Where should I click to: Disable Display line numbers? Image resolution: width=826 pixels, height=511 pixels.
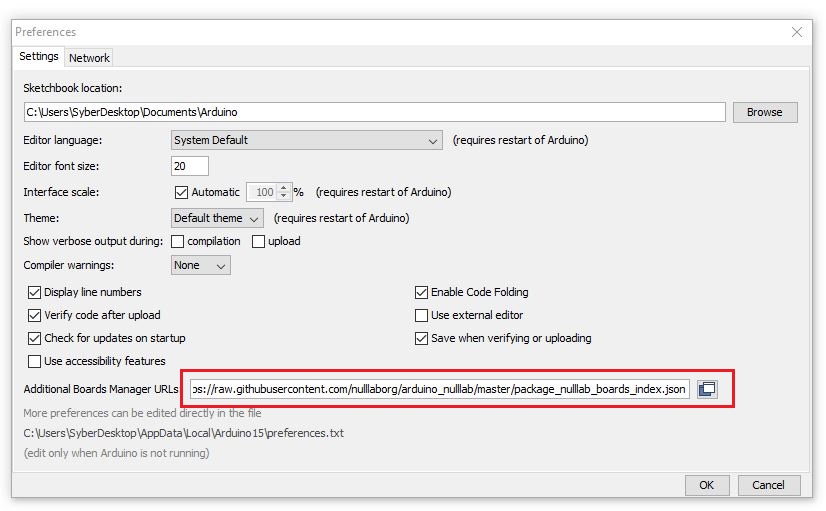click(35, 292)
